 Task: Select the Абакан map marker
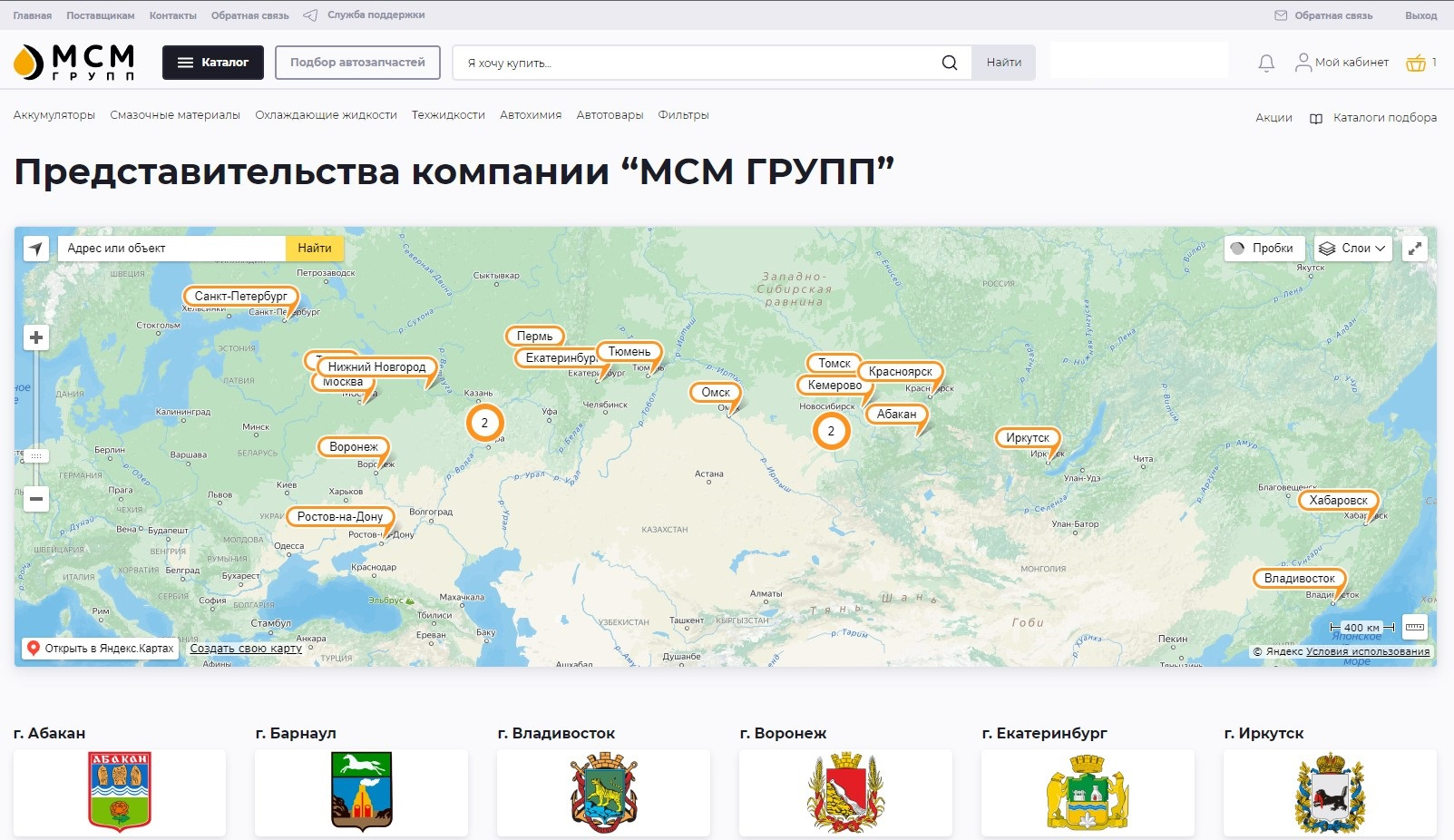897,414
